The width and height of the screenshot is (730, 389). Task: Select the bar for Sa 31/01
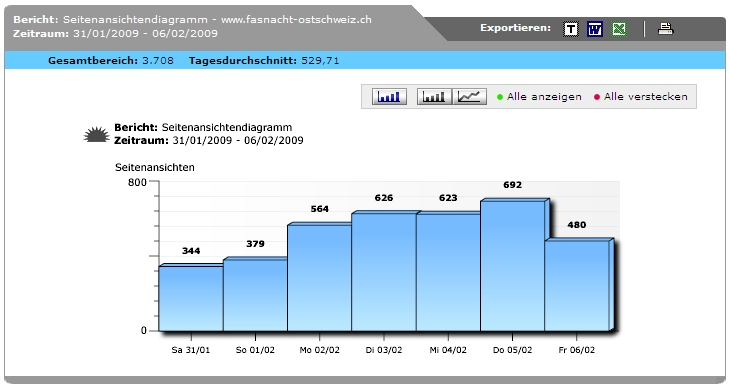(191, 298)
